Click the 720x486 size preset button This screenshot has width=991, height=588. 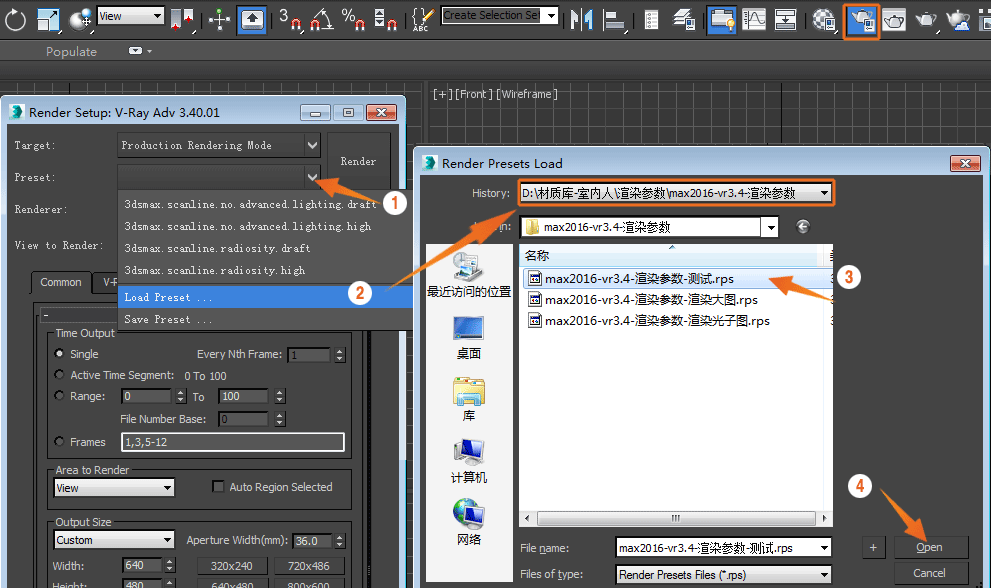309,566
